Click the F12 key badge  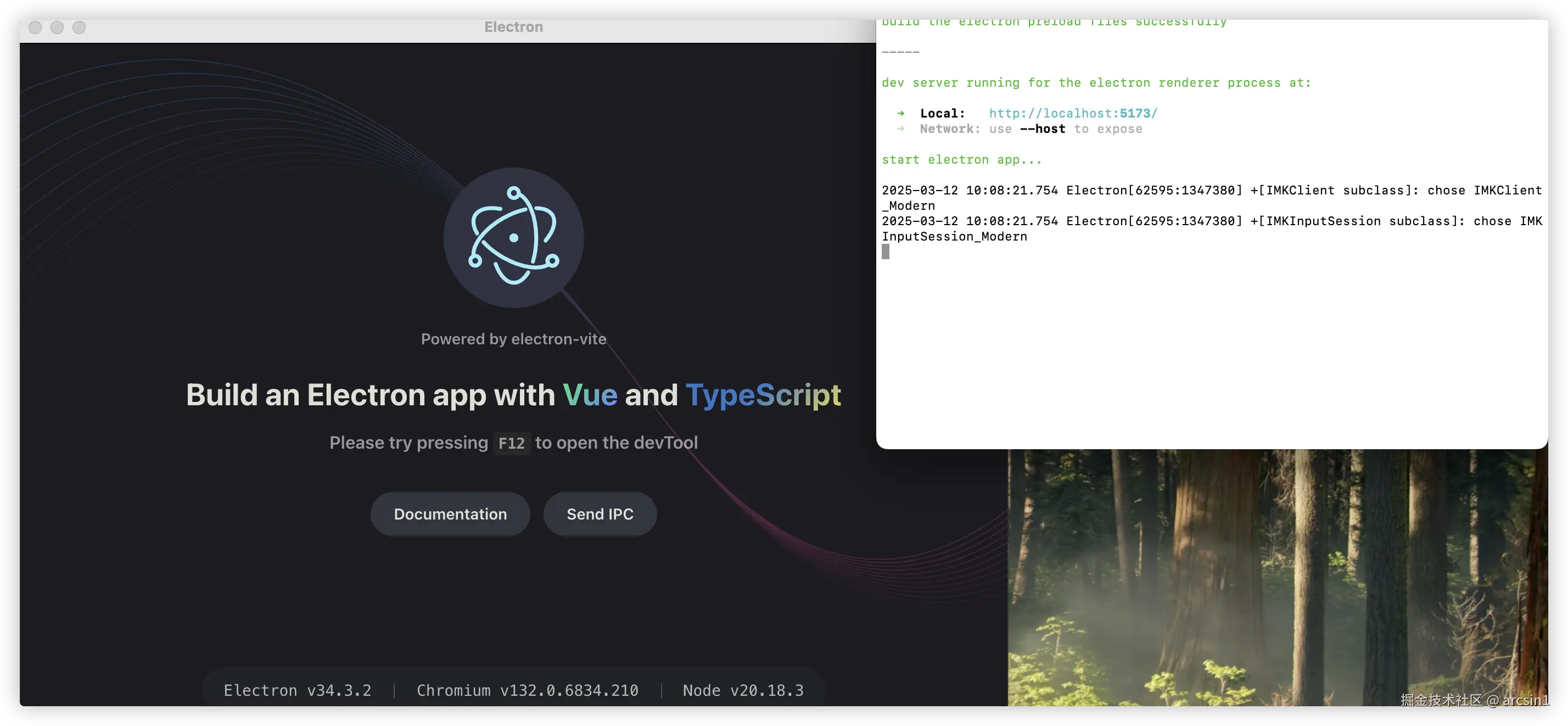point(511,443)
